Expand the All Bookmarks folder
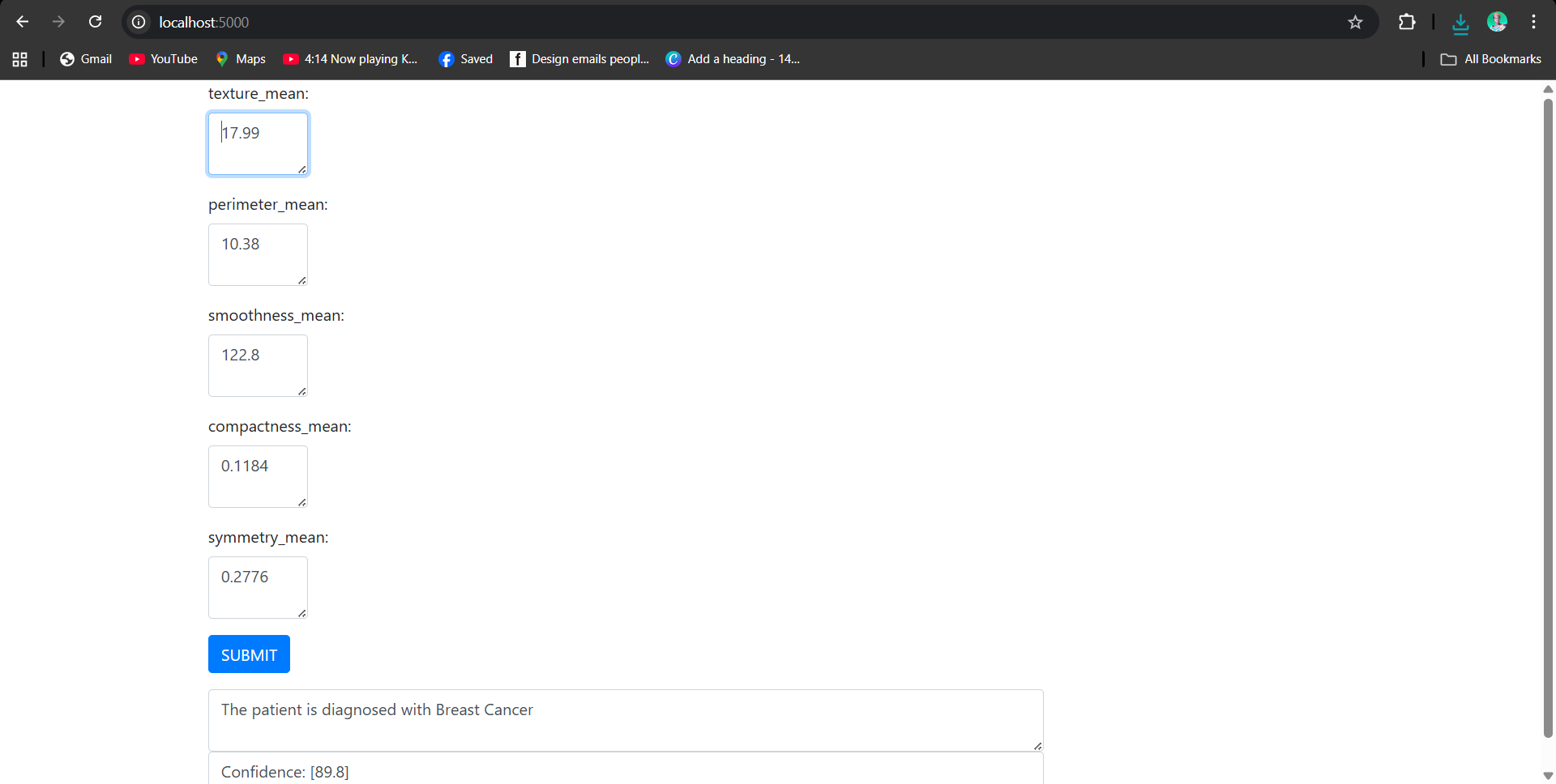The width and height of the screenshot is (1556, 784). click(1491, 59)
